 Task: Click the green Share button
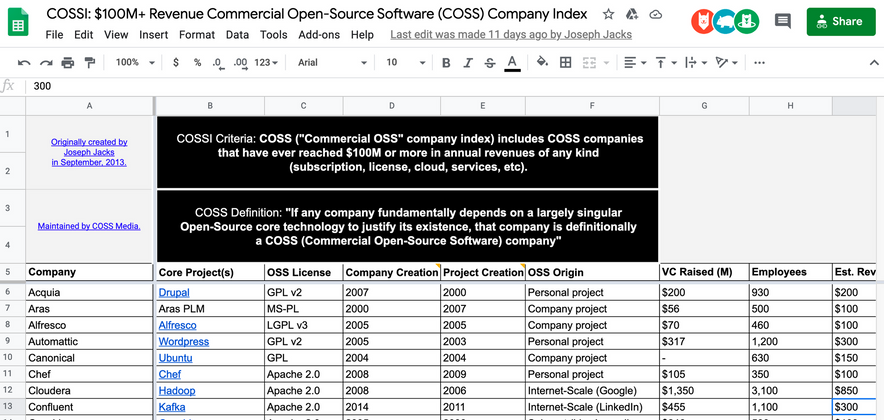click(841, 21)
